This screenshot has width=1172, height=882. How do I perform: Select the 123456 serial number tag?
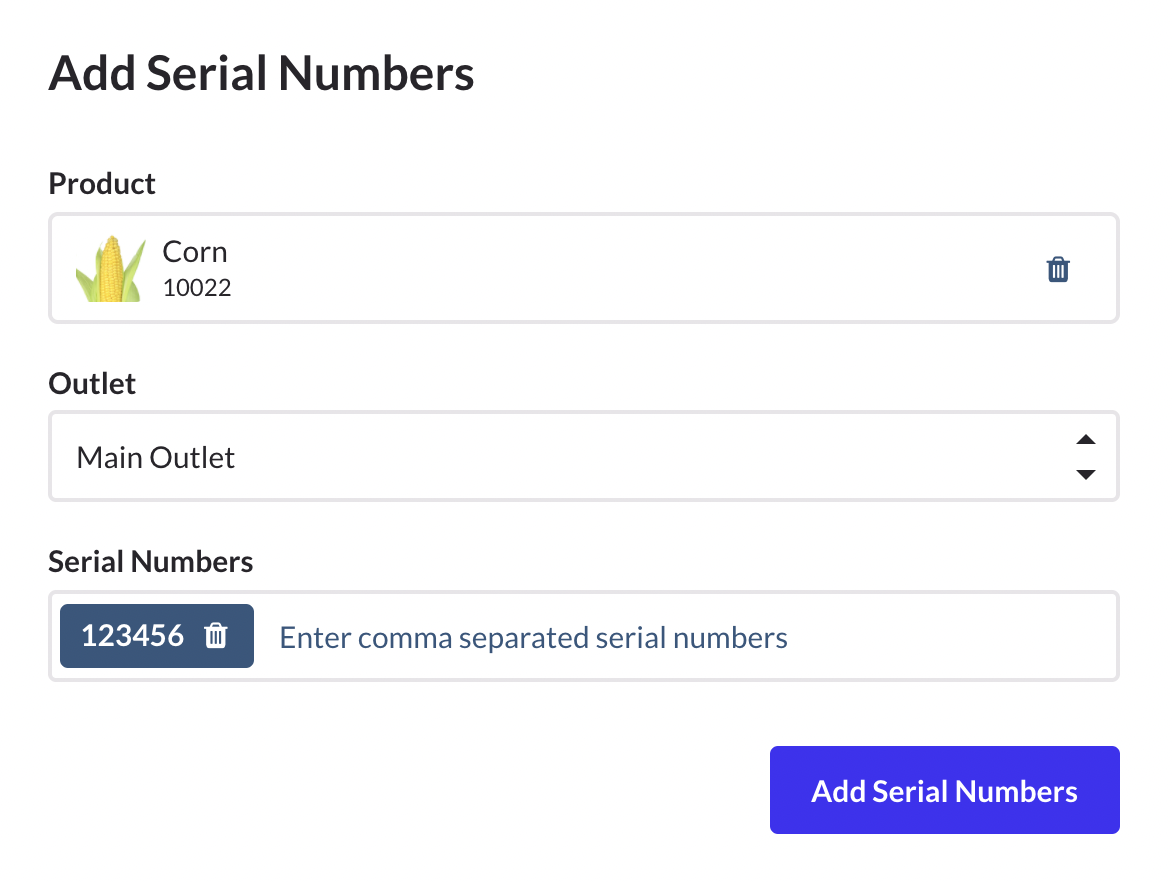(x=133, y=636)
